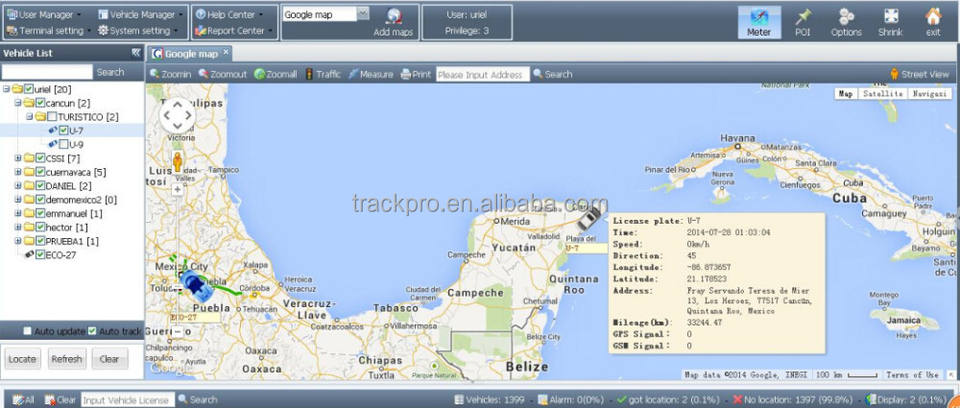Switch to the Map view type

coord(846,94)
